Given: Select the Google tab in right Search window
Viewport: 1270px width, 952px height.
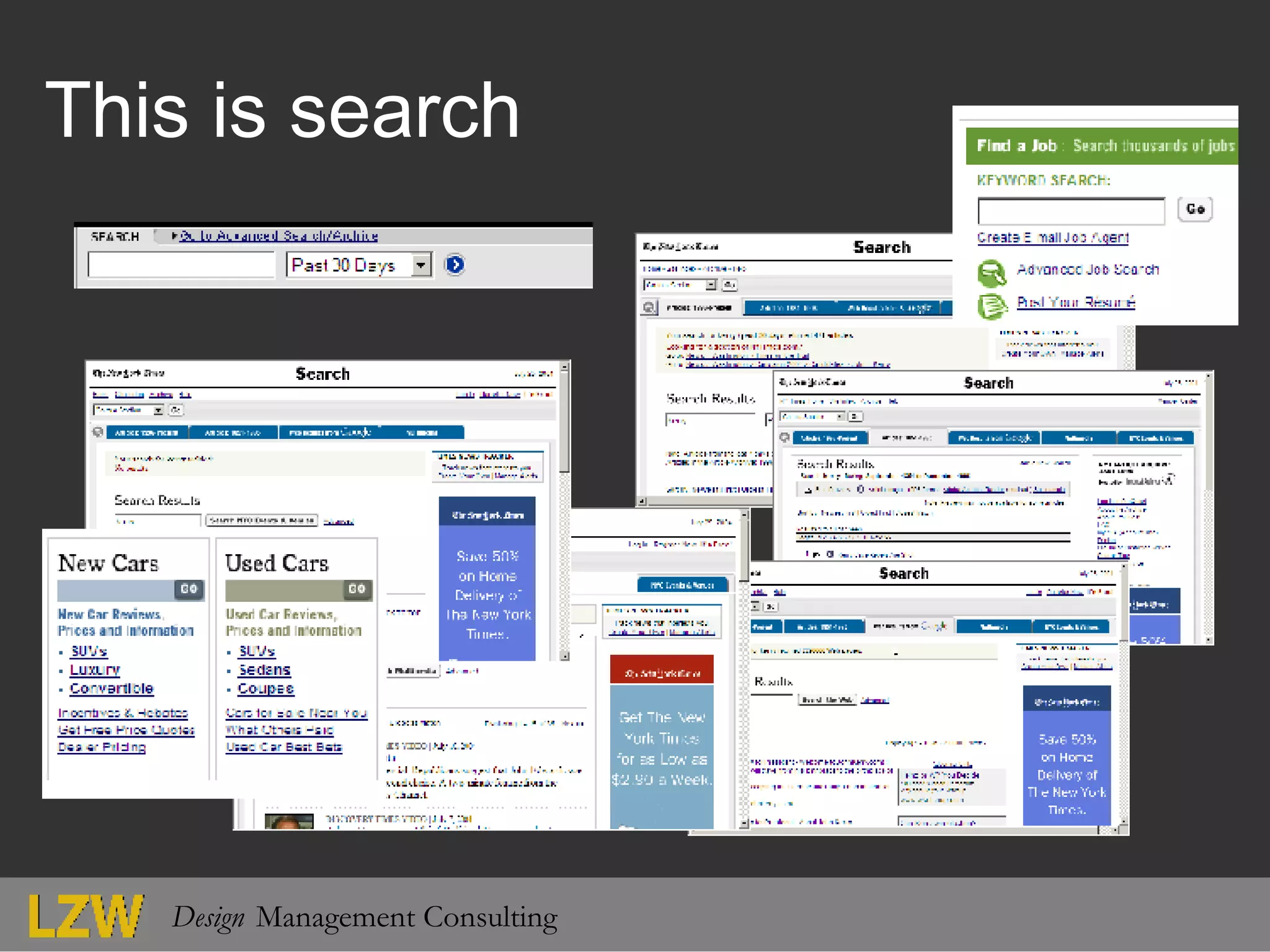Looking at the screenshot, I should [x=994, y=438].
